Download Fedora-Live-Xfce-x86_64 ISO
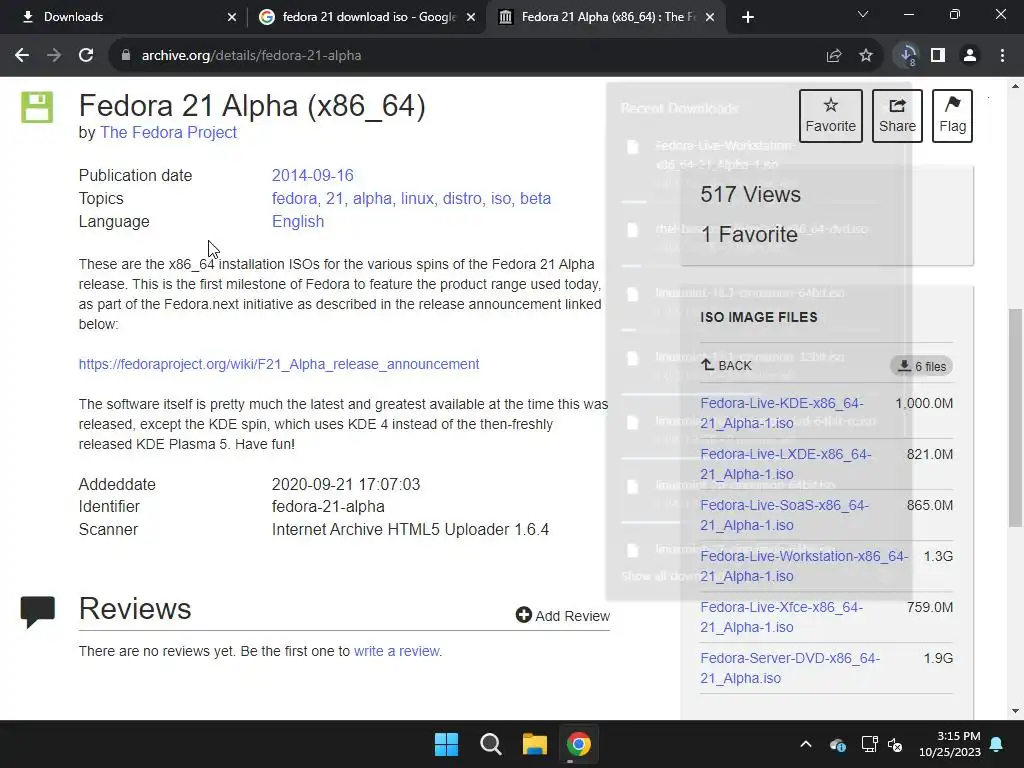 coord(782,617)
